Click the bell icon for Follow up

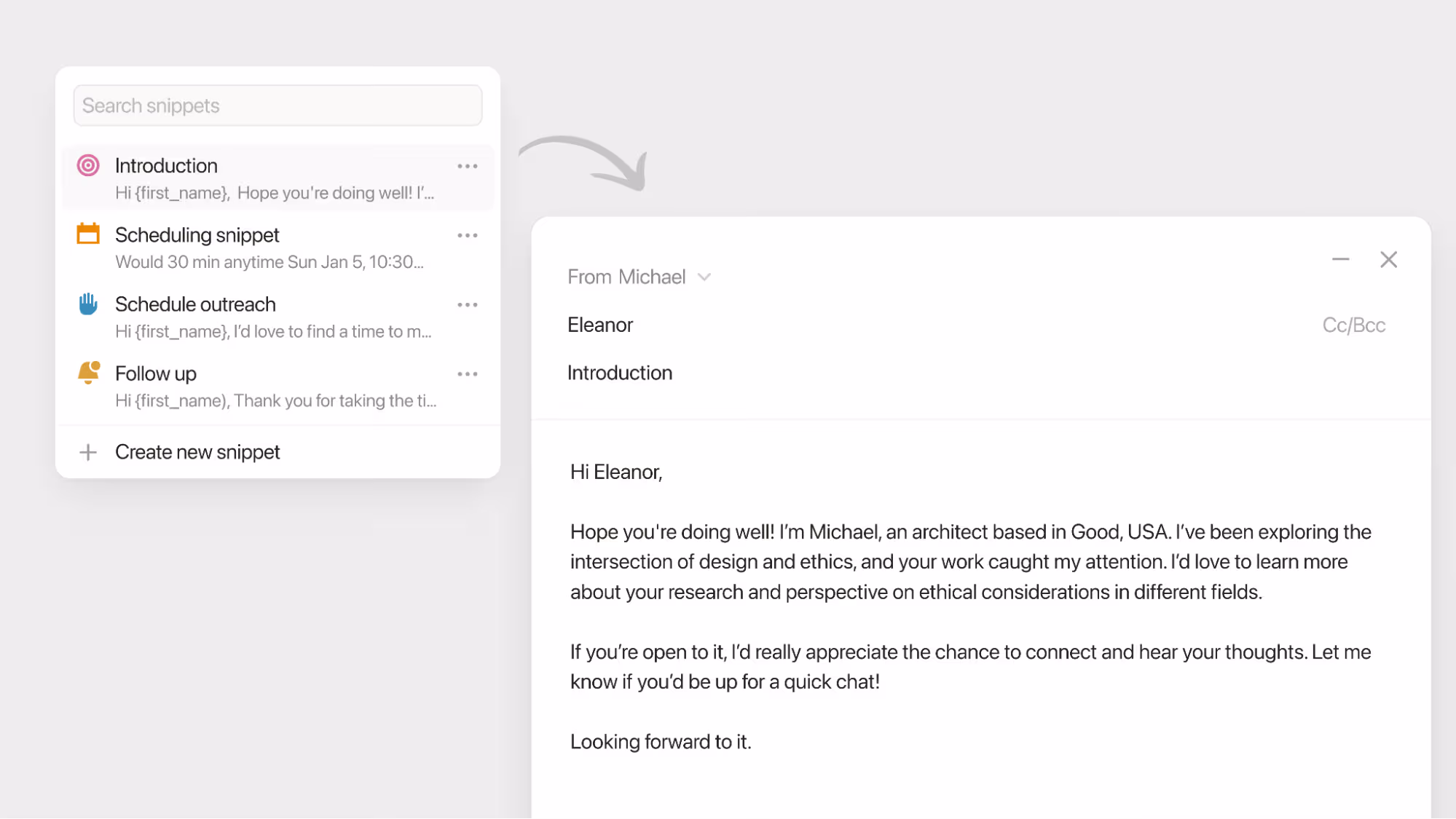(x=88, y=372)
